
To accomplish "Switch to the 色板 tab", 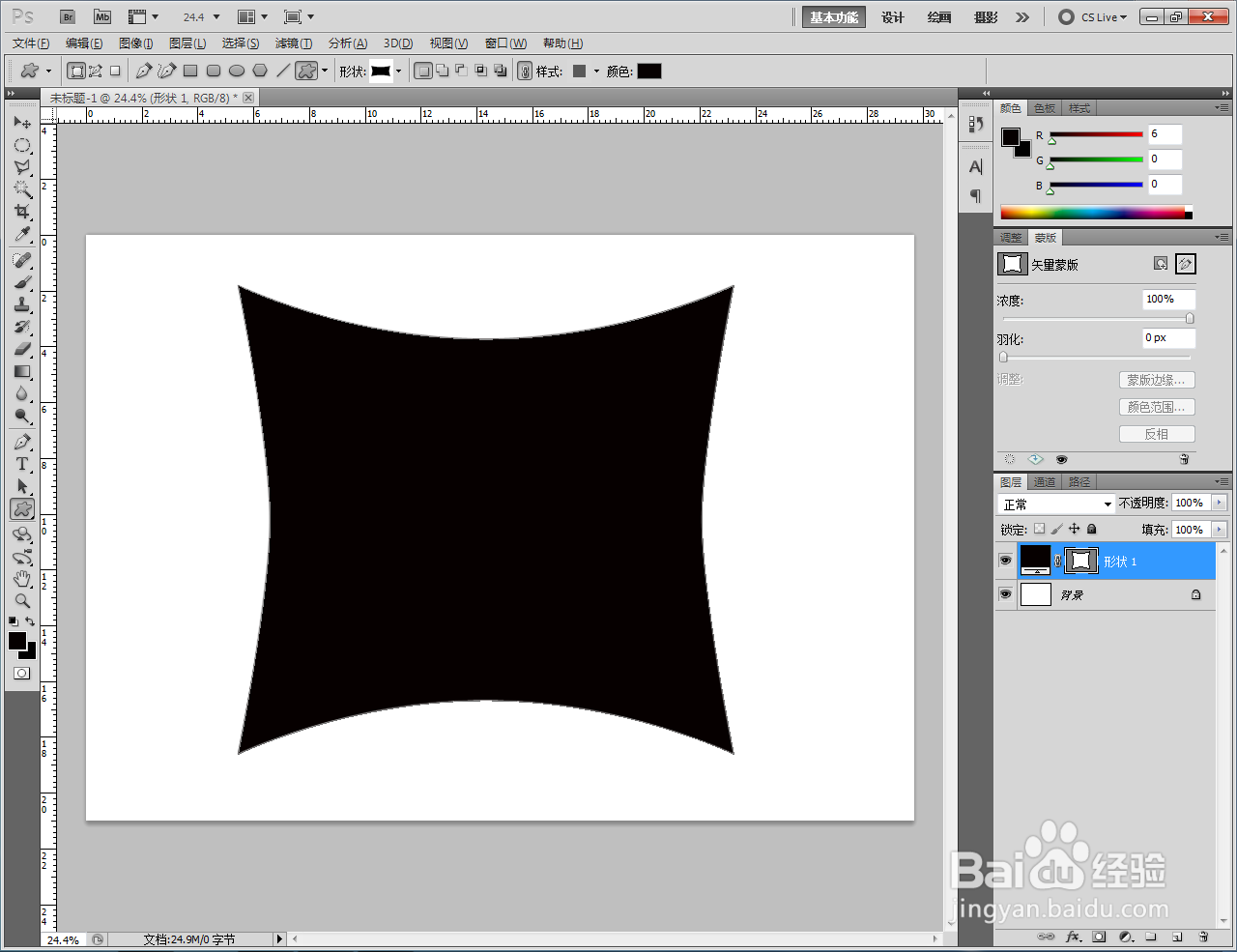I will (1045, 108).
